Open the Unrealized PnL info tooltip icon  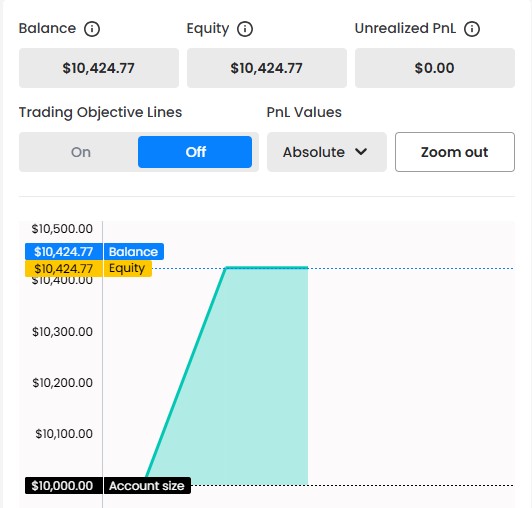[x=472, y=29]
